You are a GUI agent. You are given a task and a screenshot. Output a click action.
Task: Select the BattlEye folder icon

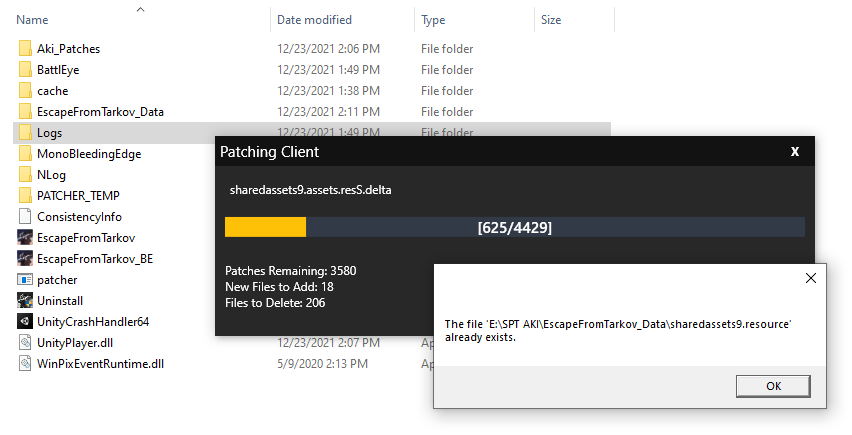point(25,70)
